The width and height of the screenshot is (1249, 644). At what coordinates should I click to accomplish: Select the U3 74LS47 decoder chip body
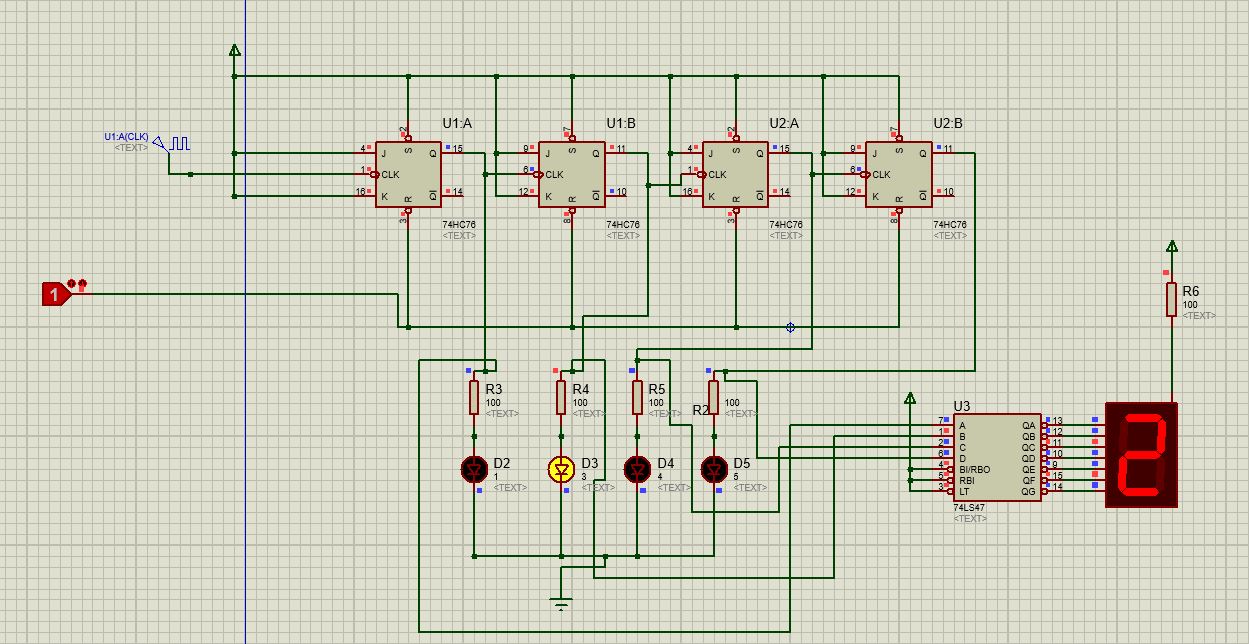click(x=995, y=457)
